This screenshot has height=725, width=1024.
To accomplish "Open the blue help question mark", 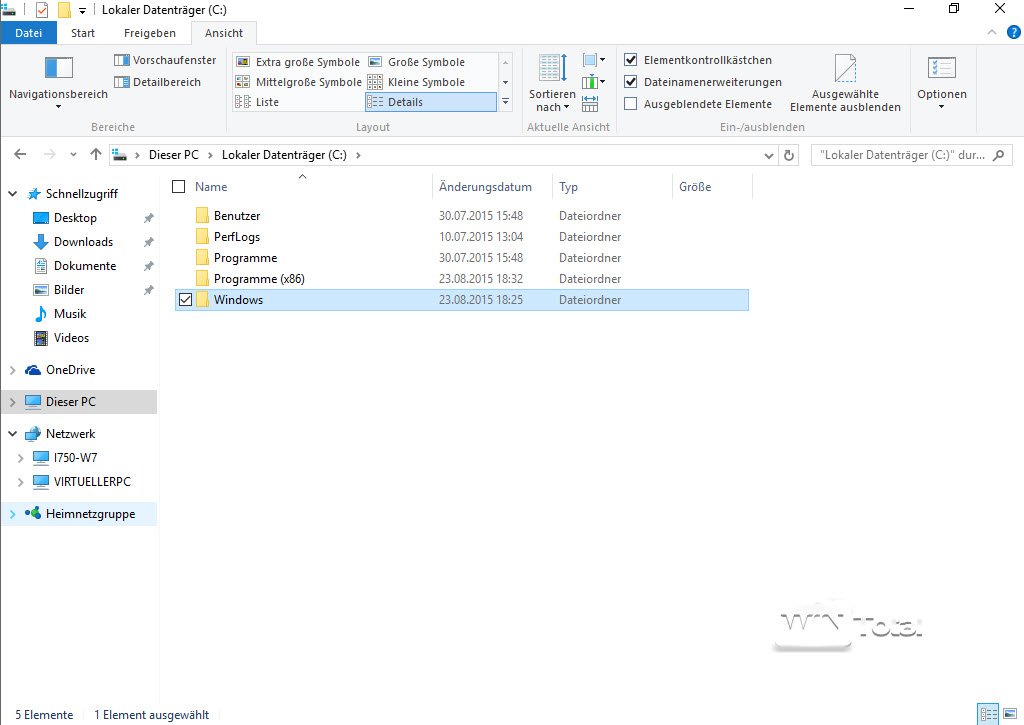I will 1014,32.
